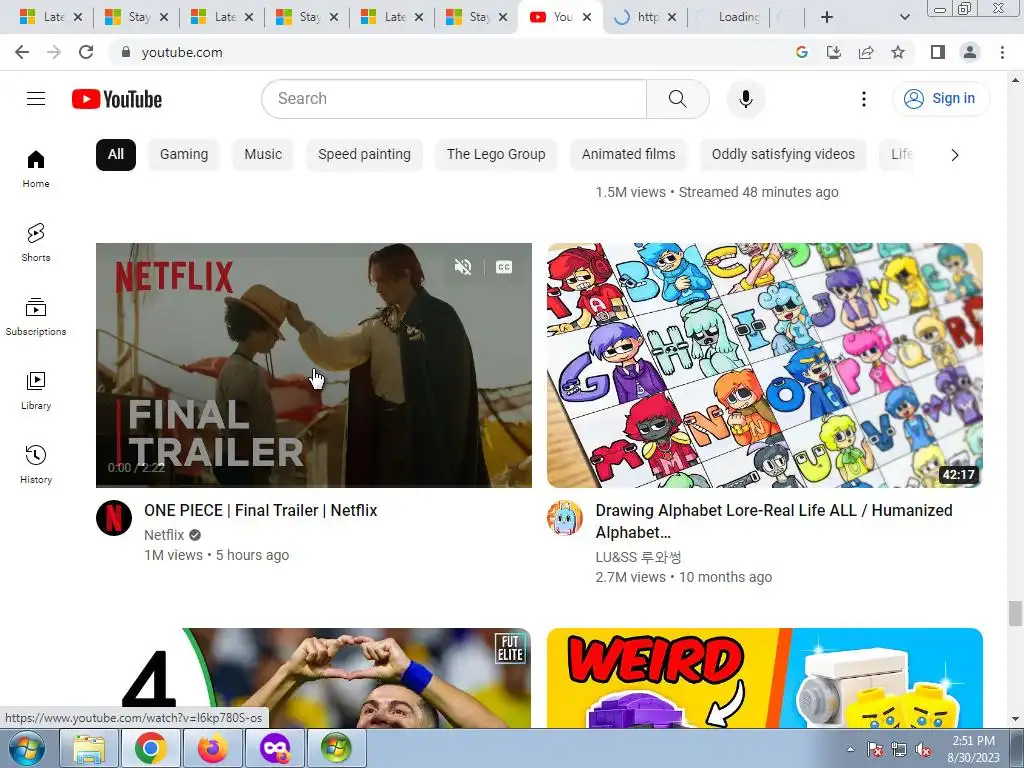This screenshot has height=768, width=1024.
Task: Open ONE PIECE Final Trailer title link
Action: tap(261, 511)
